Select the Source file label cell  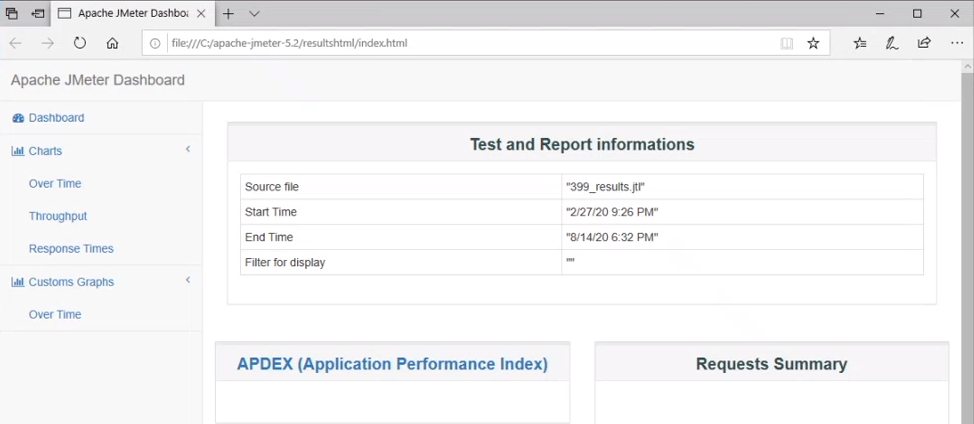401,186
